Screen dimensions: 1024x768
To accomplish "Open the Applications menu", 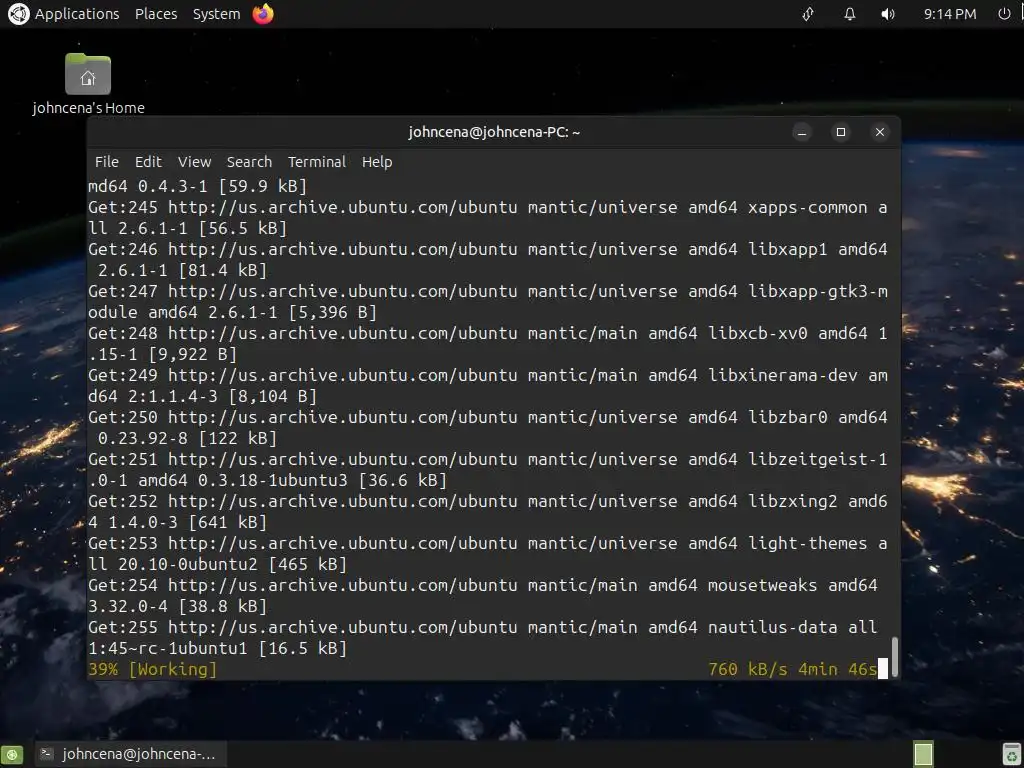I will [77, 14].
